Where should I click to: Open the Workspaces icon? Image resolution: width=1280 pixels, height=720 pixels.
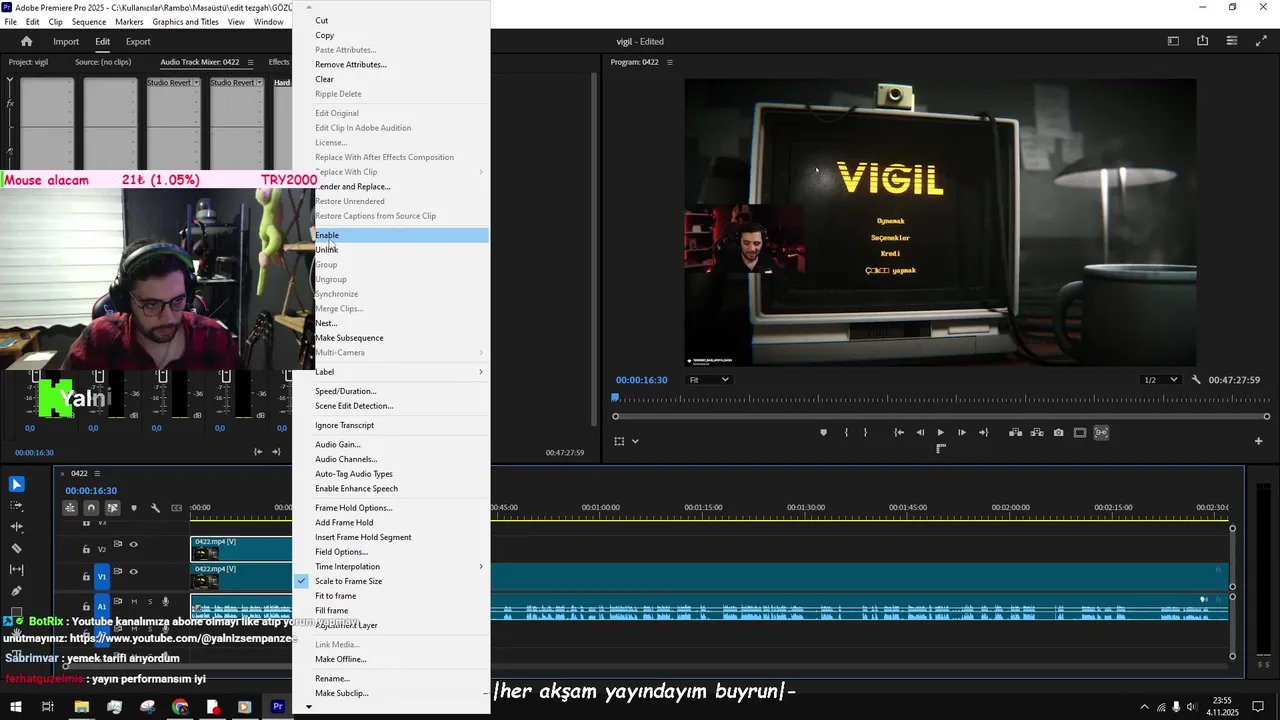tap(1173, 41)
